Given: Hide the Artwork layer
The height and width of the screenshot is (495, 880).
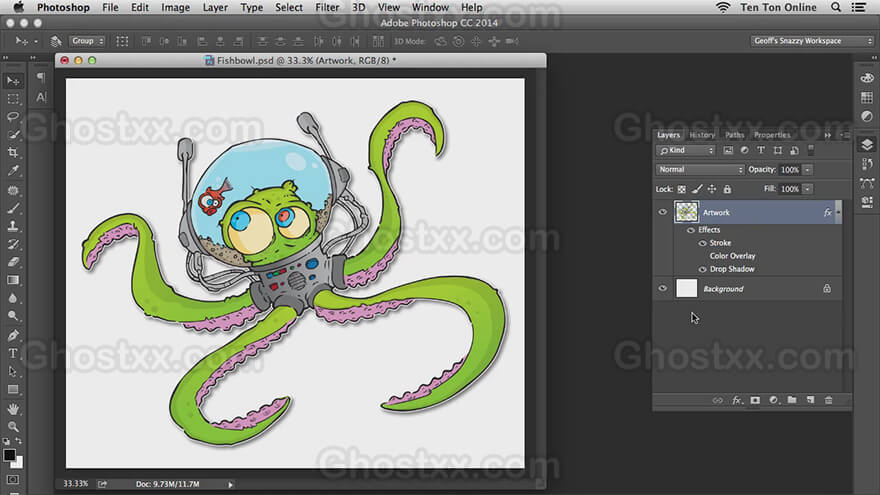Looking at the screenshot, I should pyautogui.click(x=662, y=212).
